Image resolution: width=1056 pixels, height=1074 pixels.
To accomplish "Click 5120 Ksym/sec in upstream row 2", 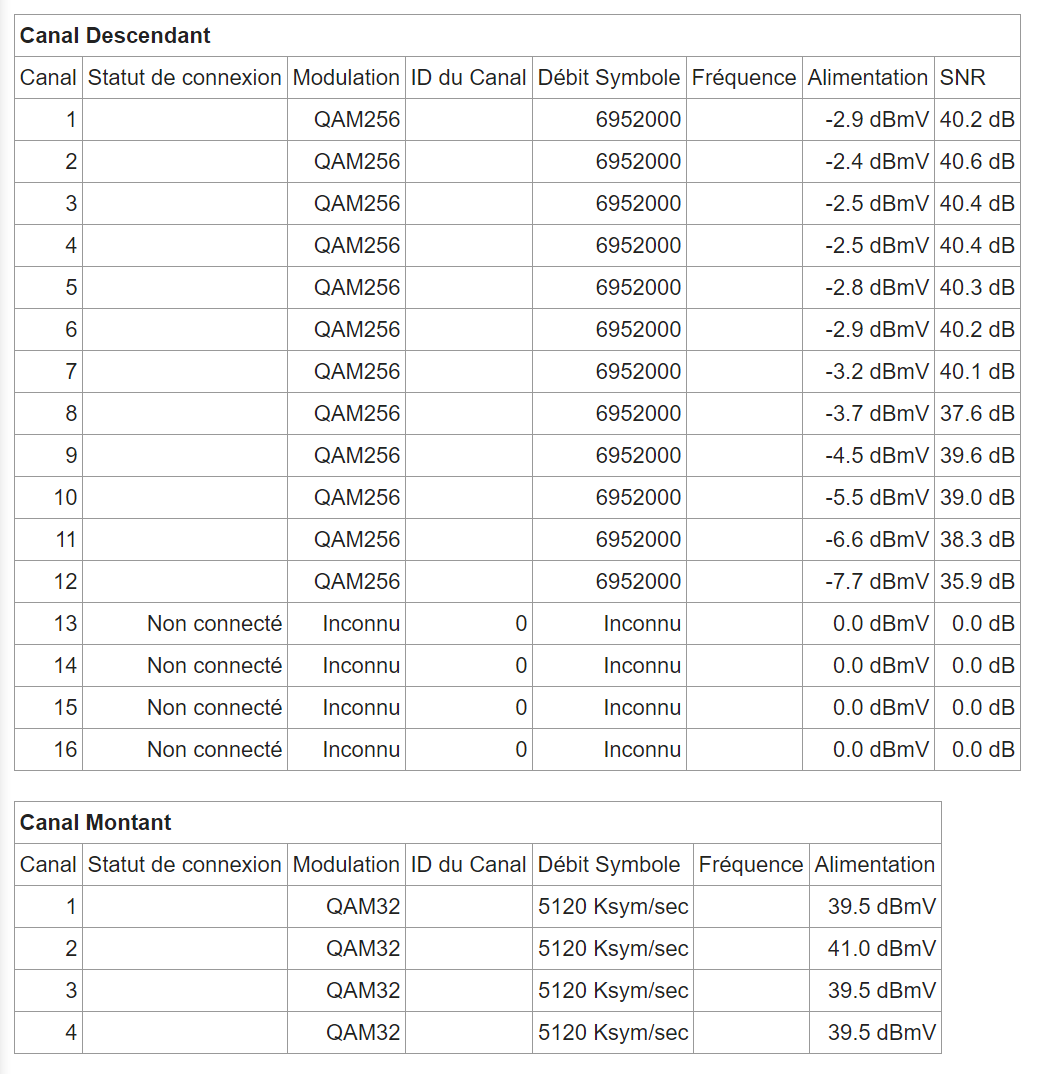I will [x=613, y=948].
